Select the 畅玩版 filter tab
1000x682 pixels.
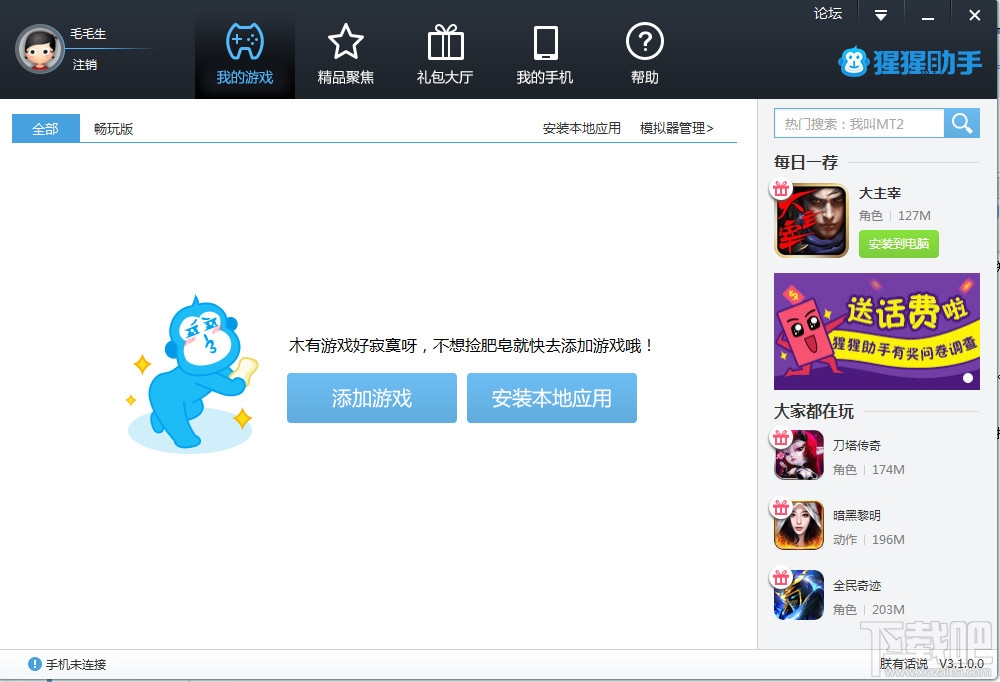tap(114, 129)
